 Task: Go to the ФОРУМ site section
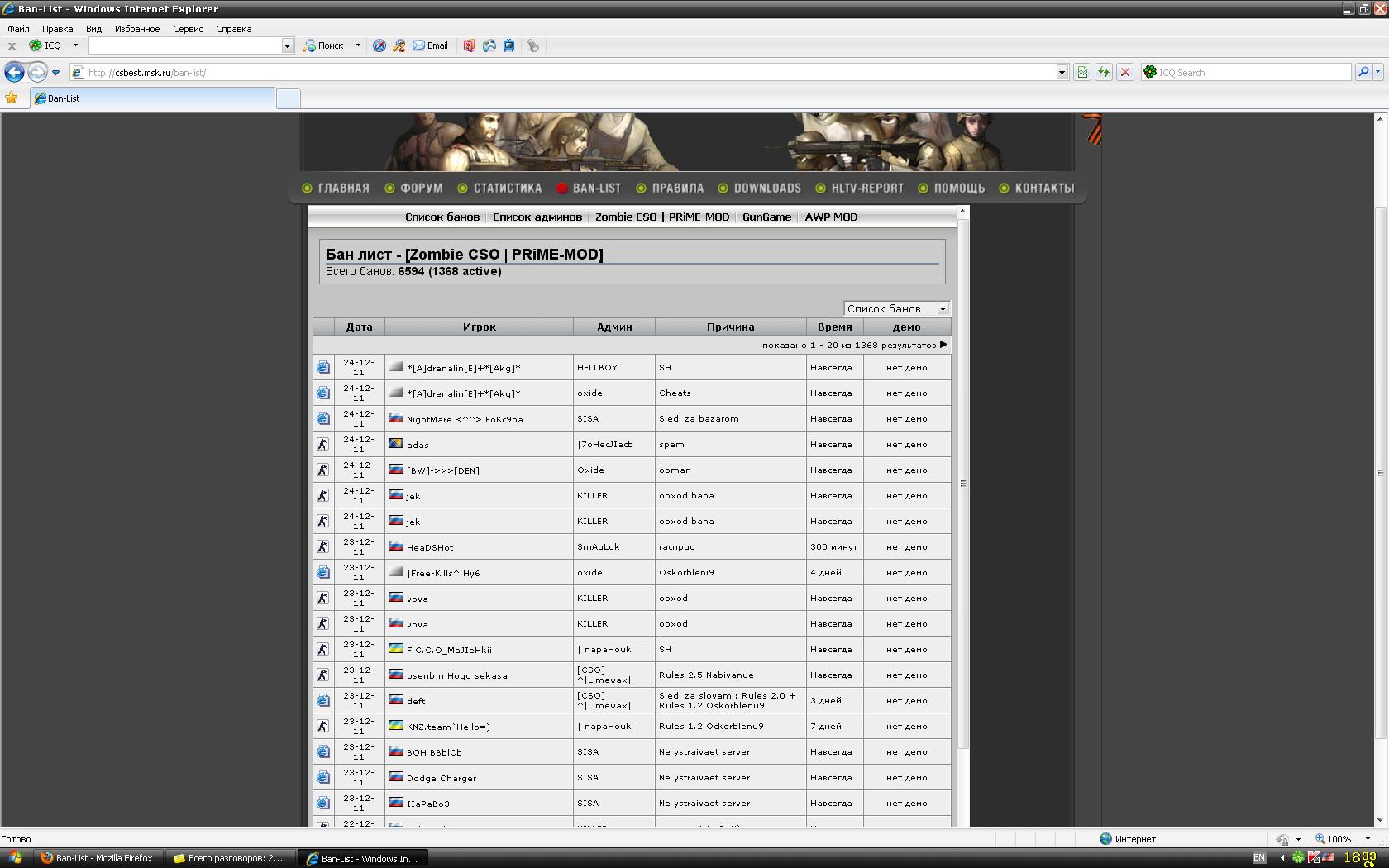click(x=421, y=188)
